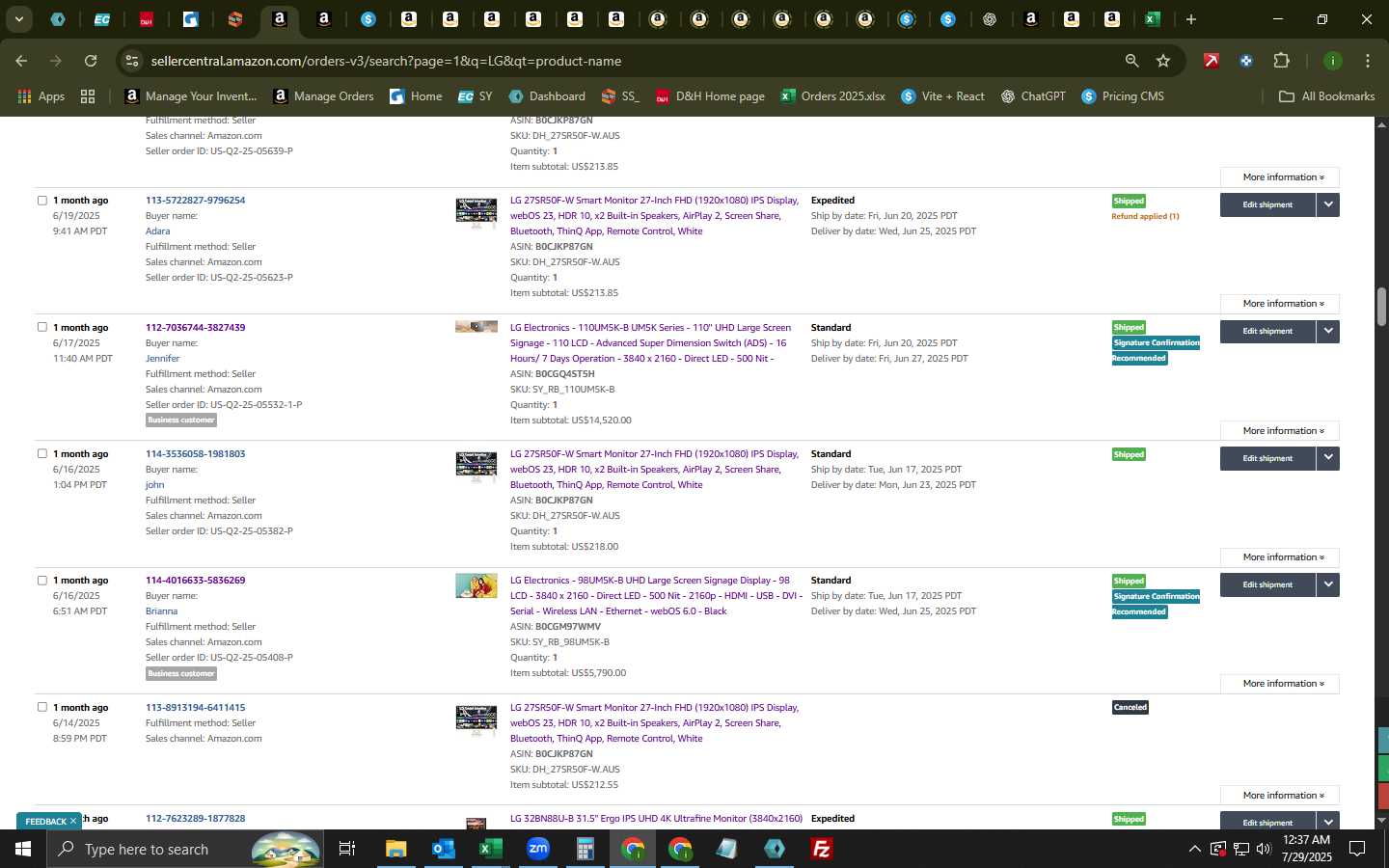Select checkbox for order 114-3536058-1981803
This screenshot has width=1389, height=868.
tap(42, 453)
